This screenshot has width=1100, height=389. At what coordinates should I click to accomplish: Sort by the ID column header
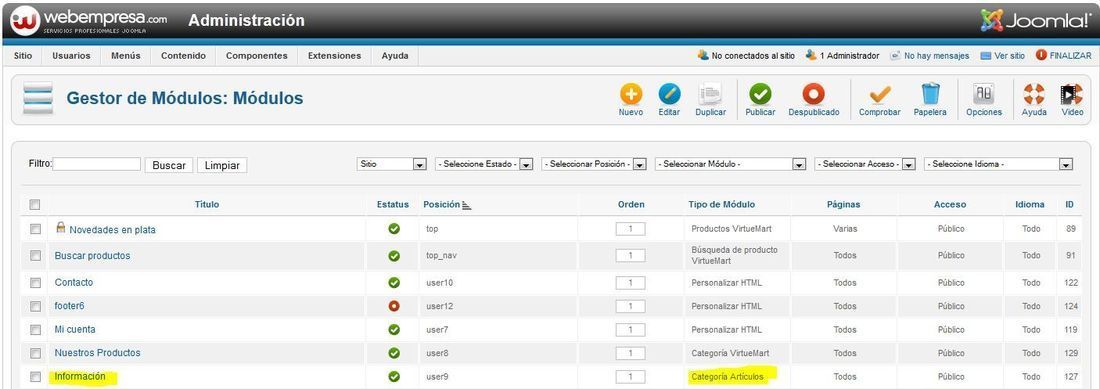(1069, 205)
